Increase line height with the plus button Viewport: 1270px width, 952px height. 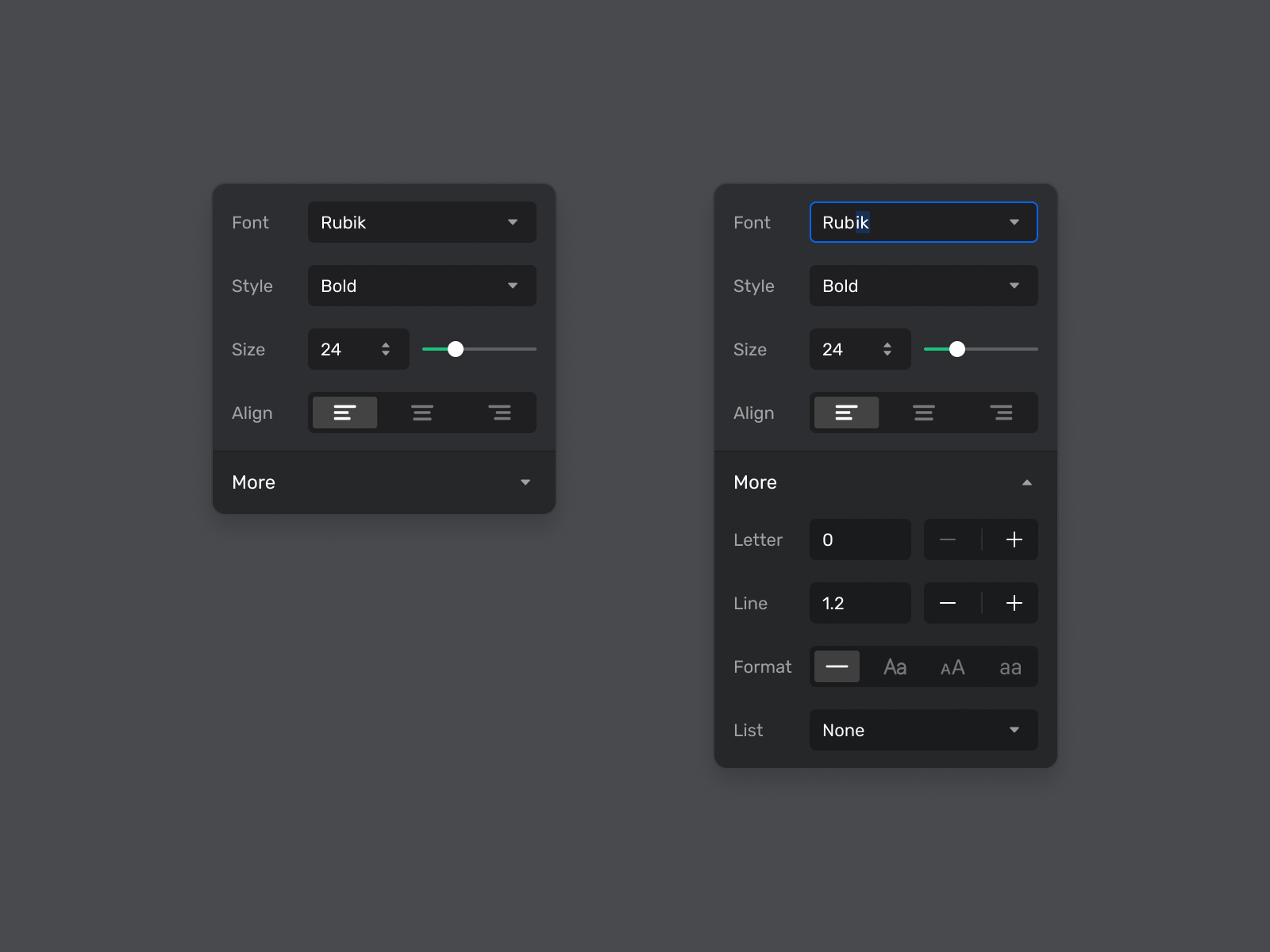tap(1014, 603)
